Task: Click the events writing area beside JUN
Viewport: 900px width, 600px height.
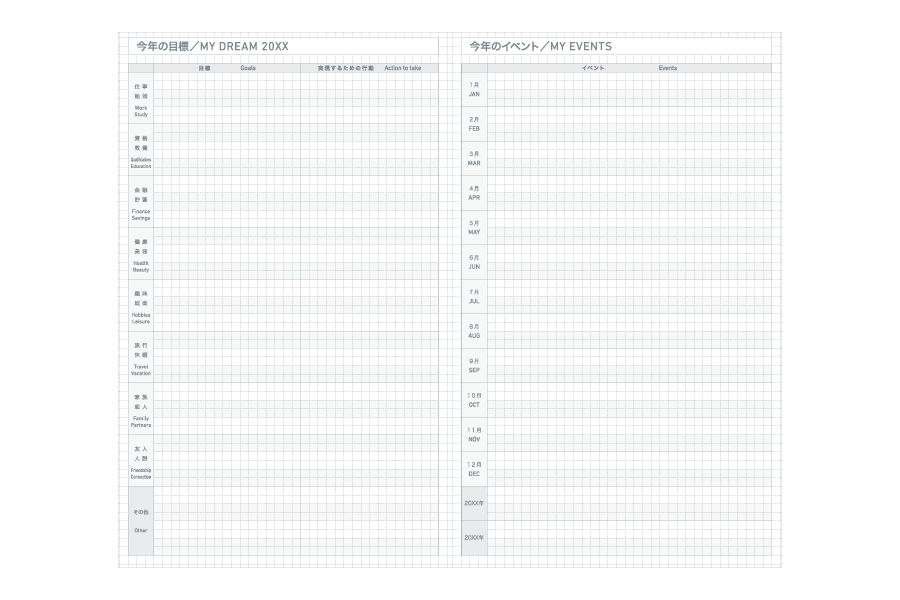Action: tap(629, 262)
